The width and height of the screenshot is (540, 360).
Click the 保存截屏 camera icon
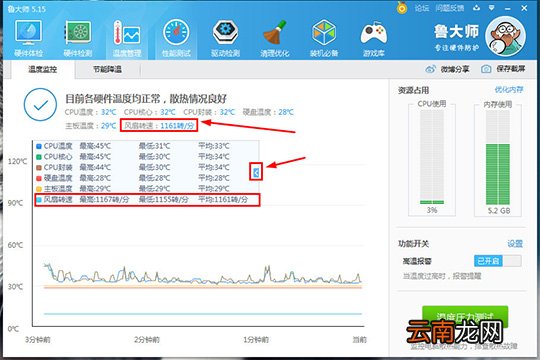coord(486,69)
